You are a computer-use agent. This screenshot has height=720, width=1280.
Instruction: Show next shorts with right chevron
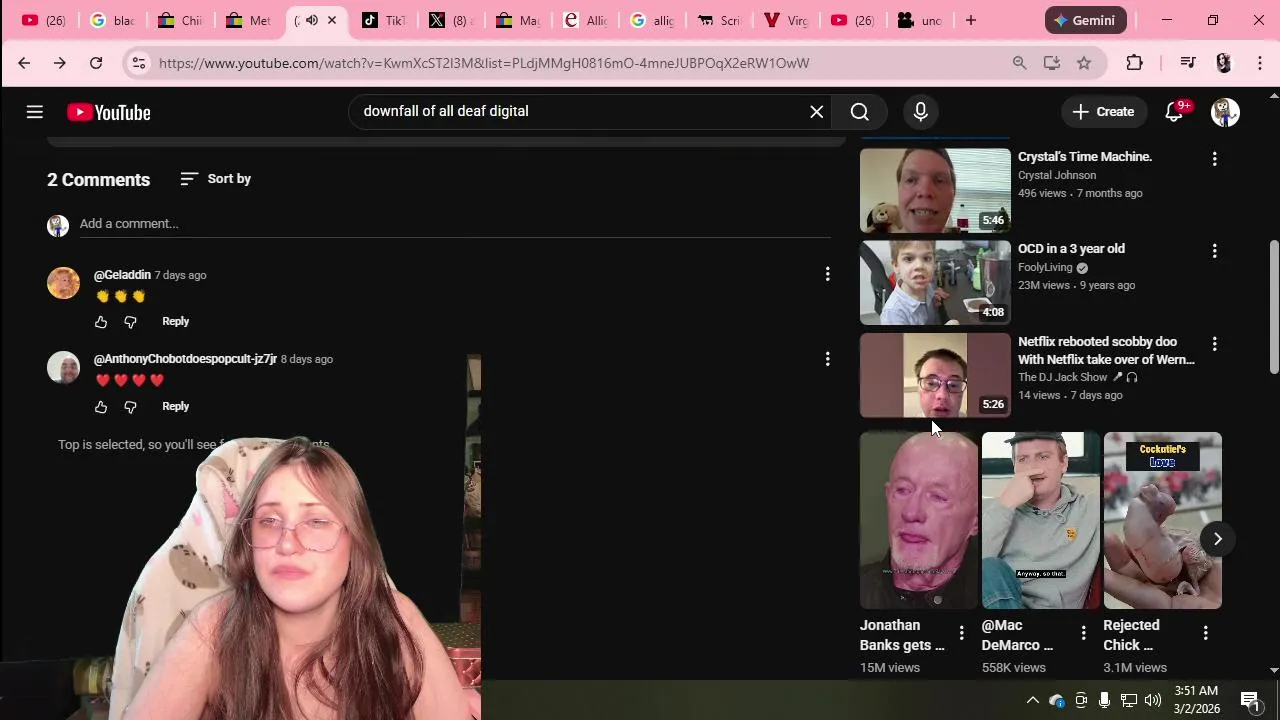1217,539
